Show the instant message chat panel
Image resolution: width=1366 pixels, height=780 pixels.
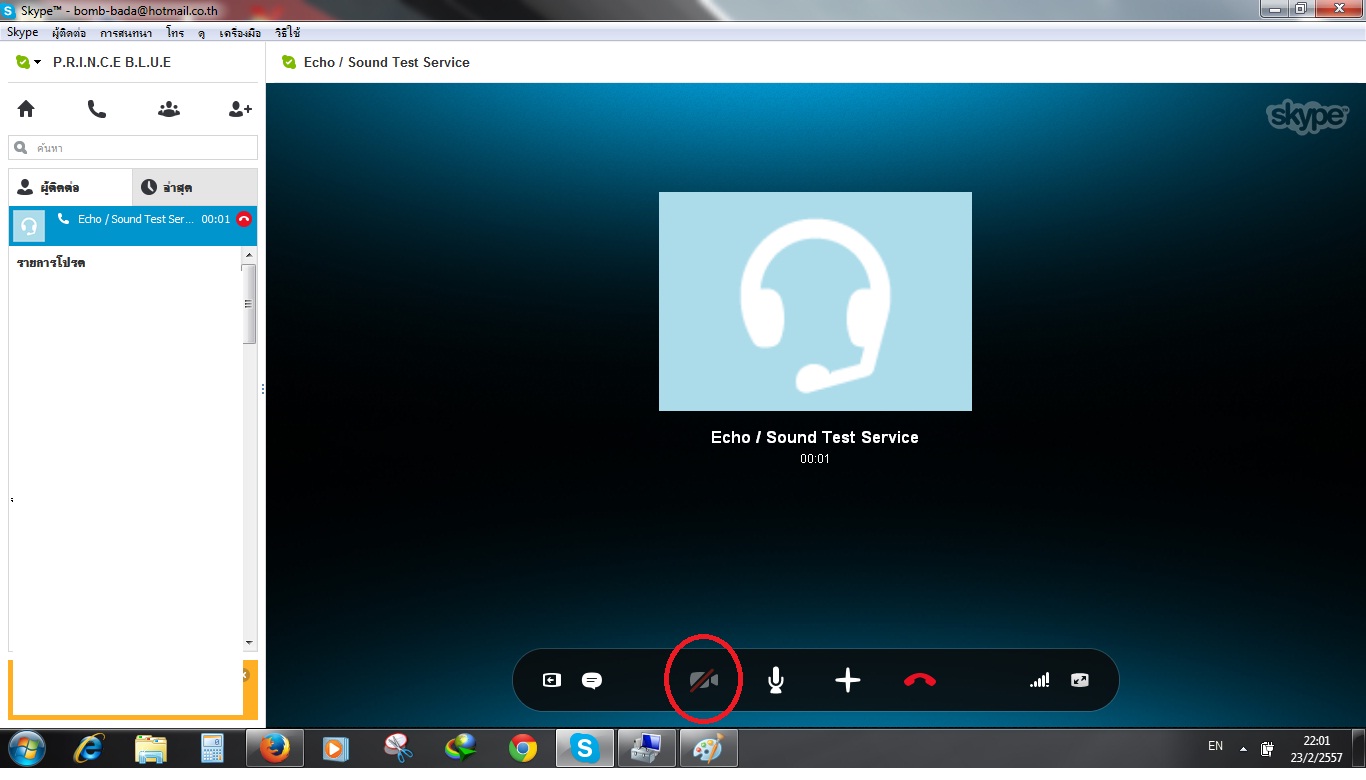click(x=592, y=680)
